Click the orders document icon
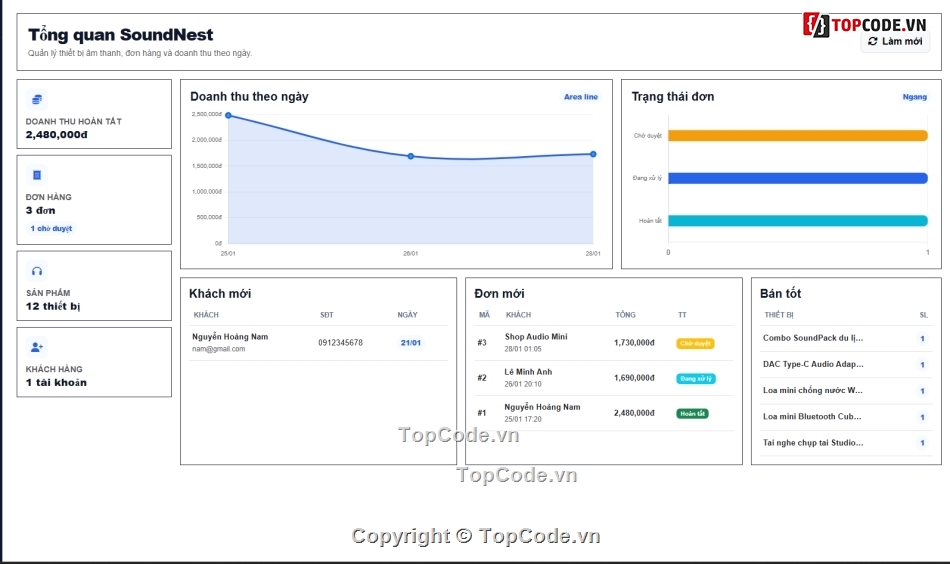The width and height of the screenshot is (950, 564). tap(37, 175)
